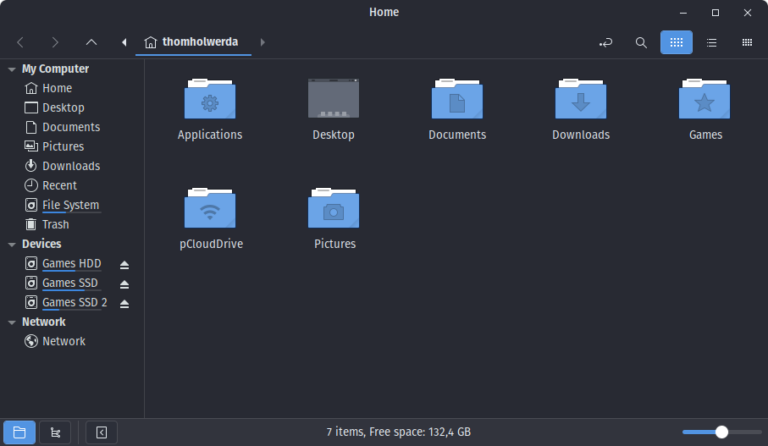The width and height of the screenshot is (768, 446).
Task: Open File System in the sidebar
Action: [x=72, y=205]
